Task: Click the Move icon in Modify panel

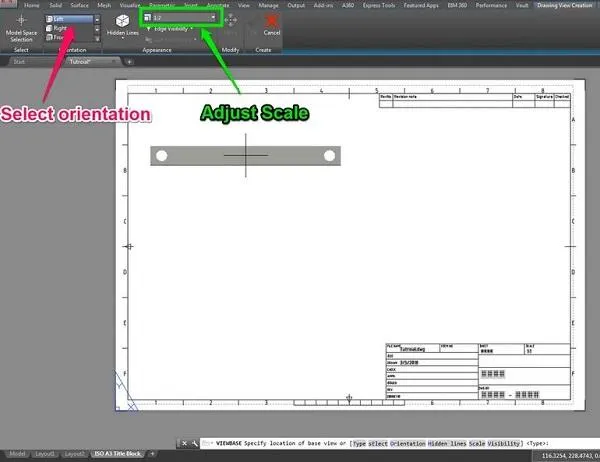Action: [232, 20]
